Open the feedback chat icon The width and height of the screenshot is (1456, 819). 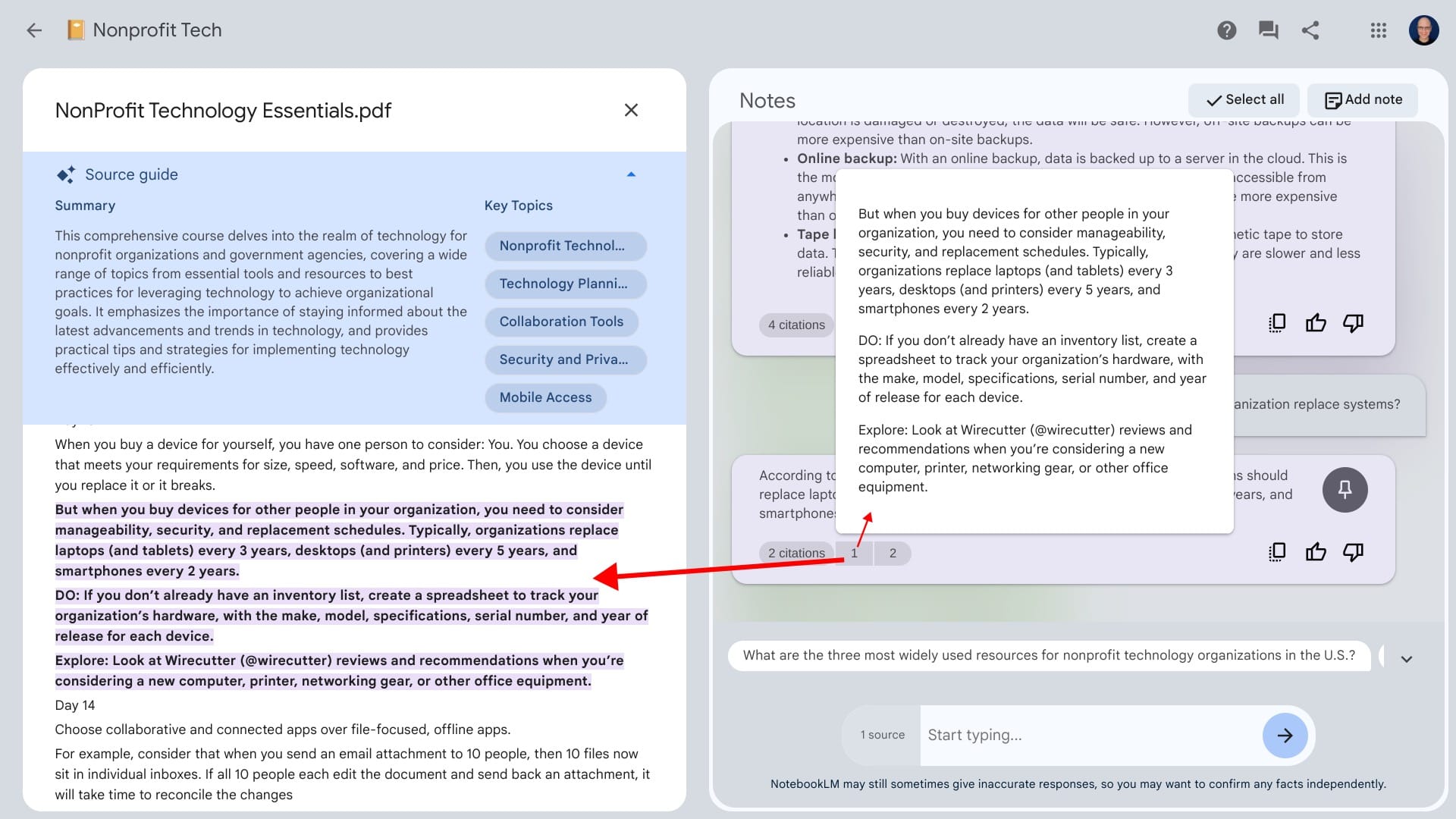click(x=1268, y=30)
